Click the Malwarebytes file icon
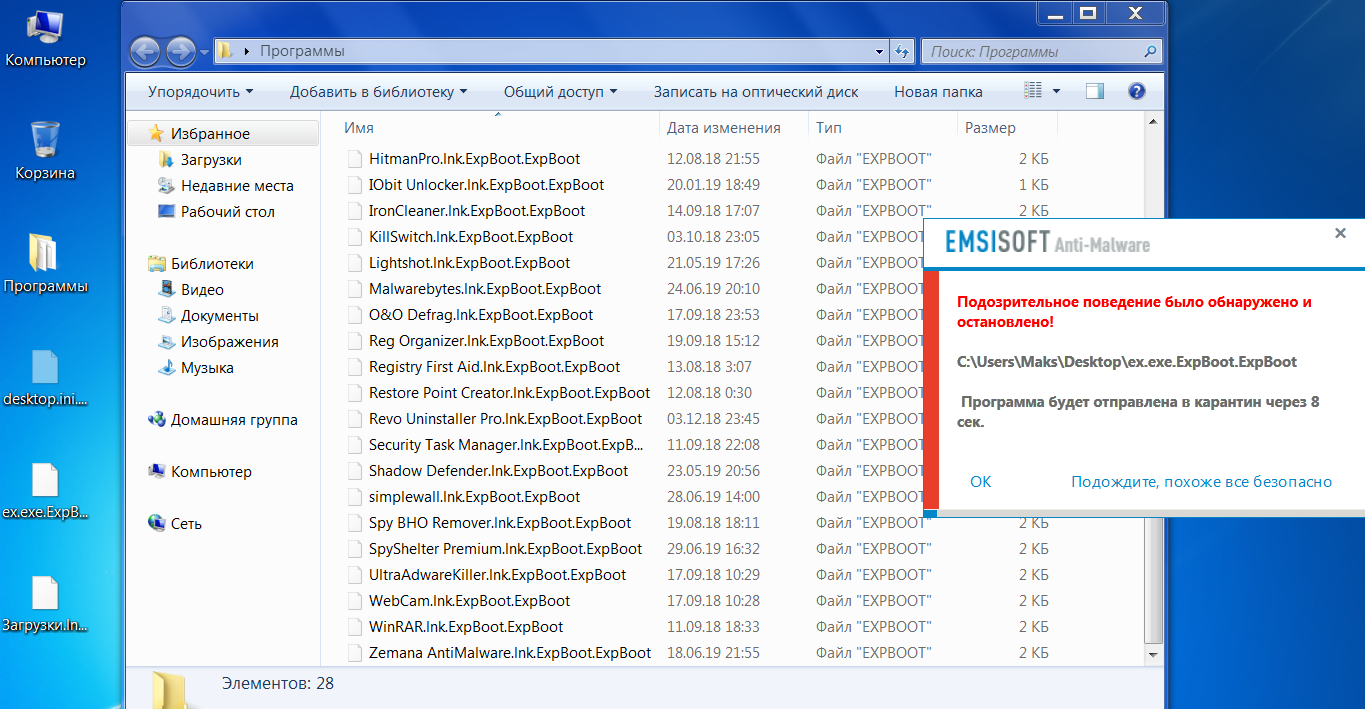This screenshot has height=709, width=1365. [x=354, y=289]
